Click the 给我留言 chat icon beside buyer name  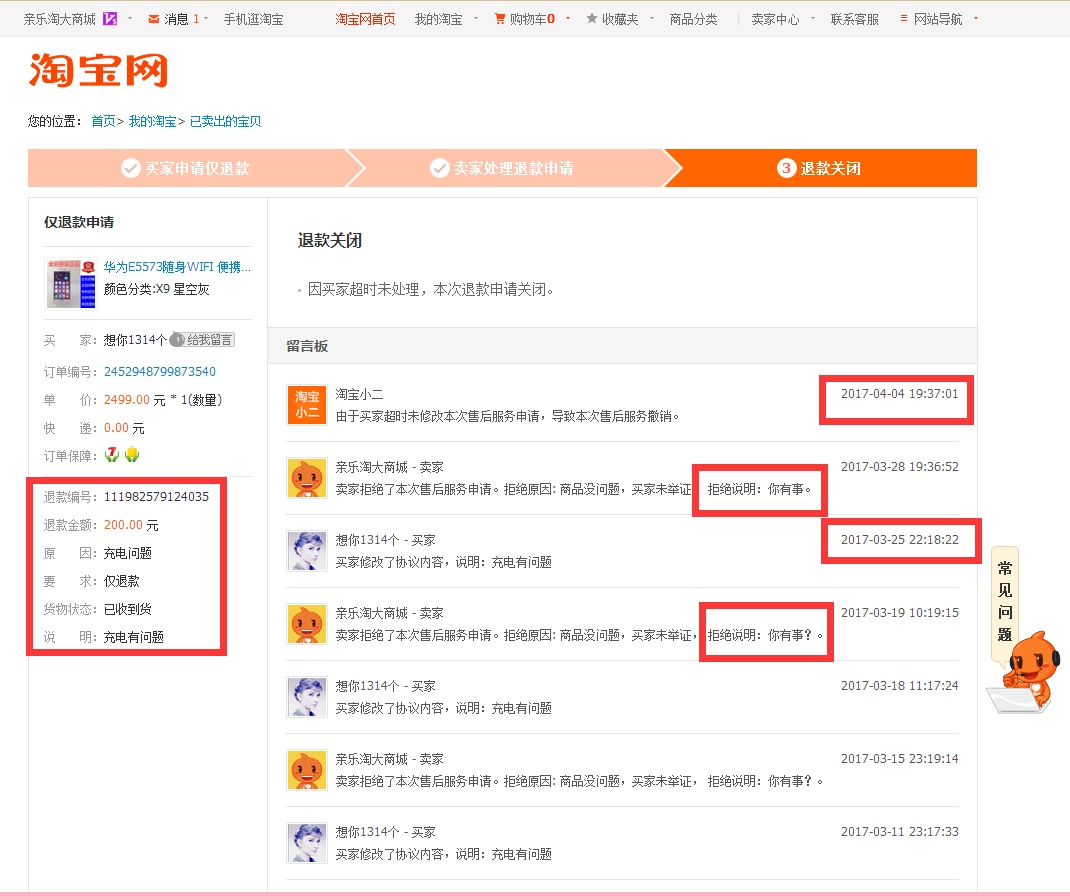coord(177,339)
